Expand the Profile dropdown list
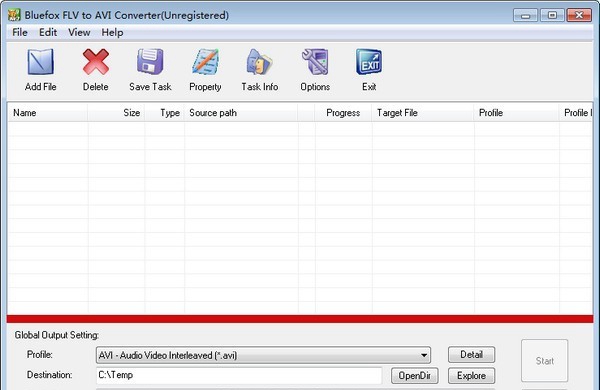 tap(424, 355)
